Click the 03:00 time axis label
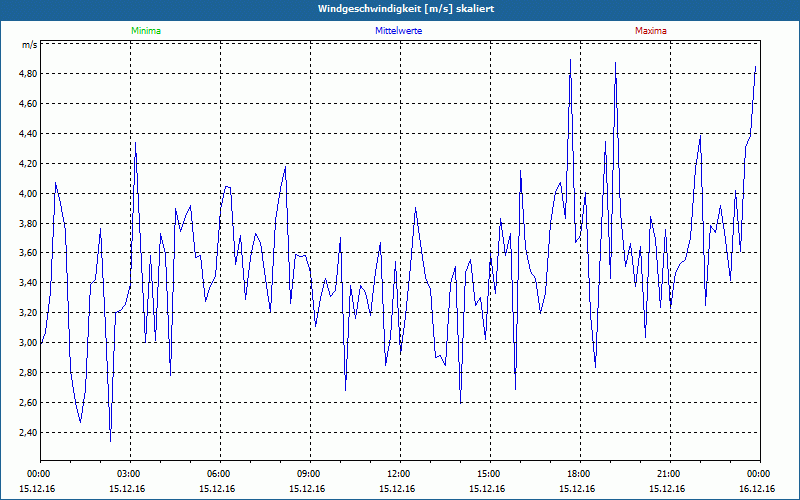 (131, 474)
